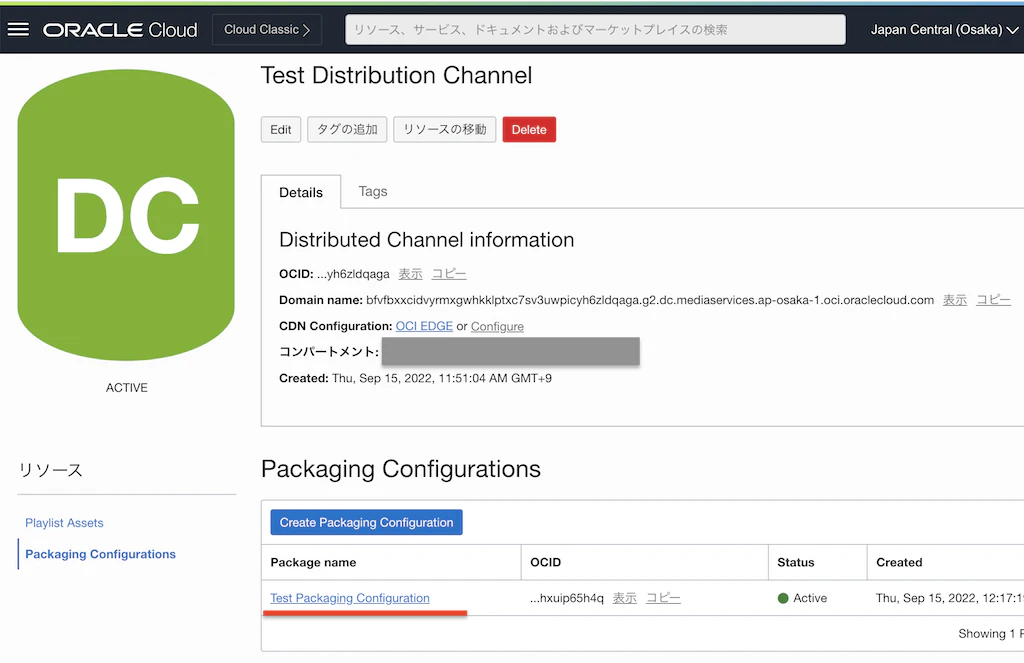Viewport: 1024px width, 663px height.
Task: Show the packaging configuration OCID
Action: 624,598
